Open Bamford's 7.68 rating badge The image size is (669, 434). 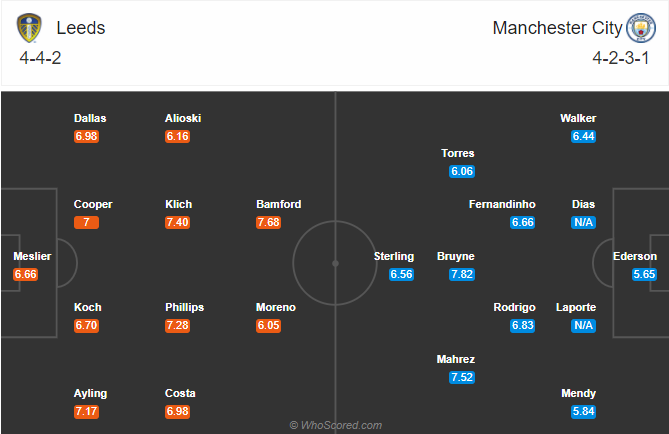[268, 222]
